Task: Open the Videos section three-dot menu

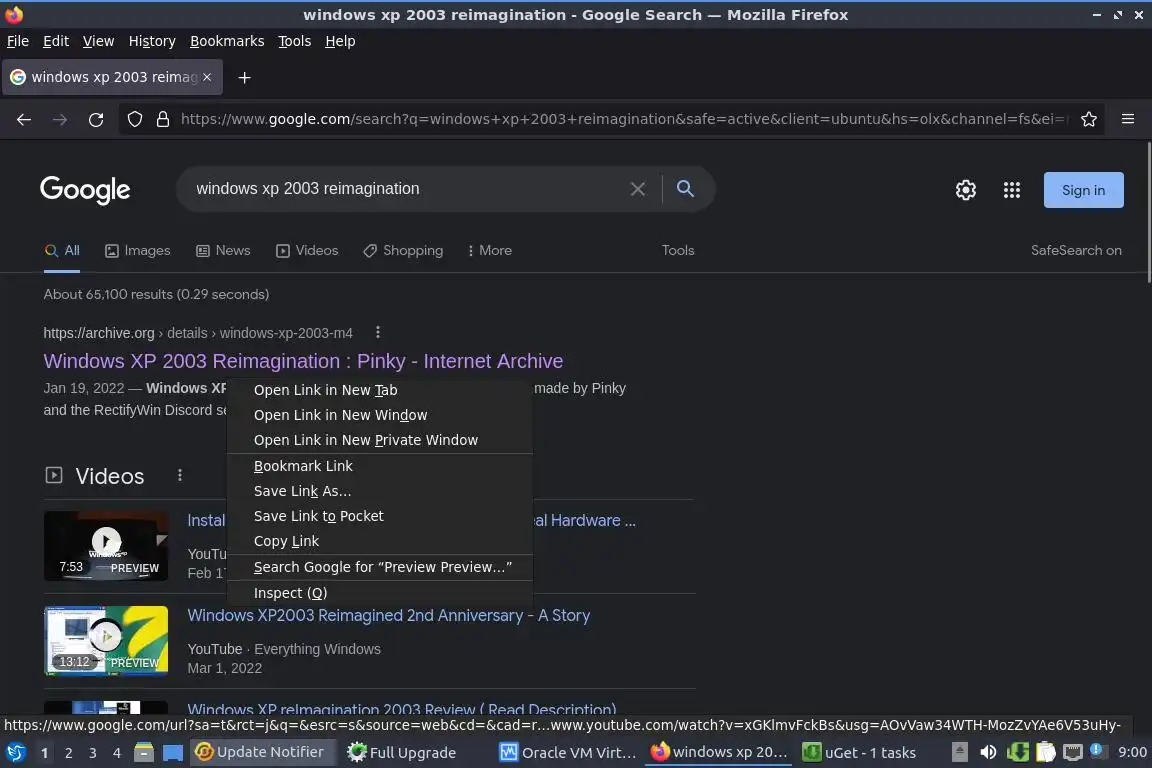Action: coord(179,475)
